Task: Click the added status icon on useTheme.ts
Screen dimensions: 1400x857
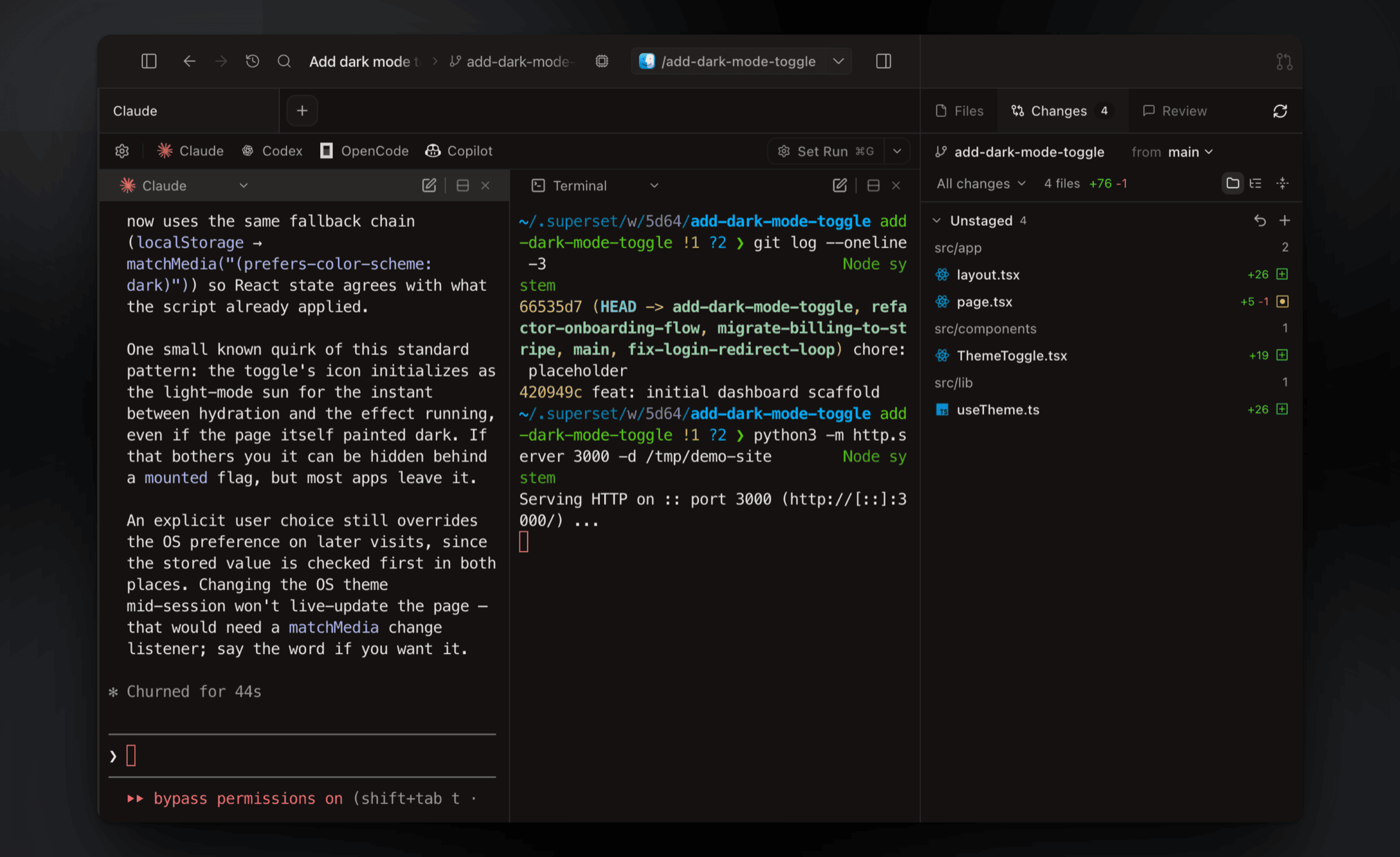Action: click(1282, 409)
